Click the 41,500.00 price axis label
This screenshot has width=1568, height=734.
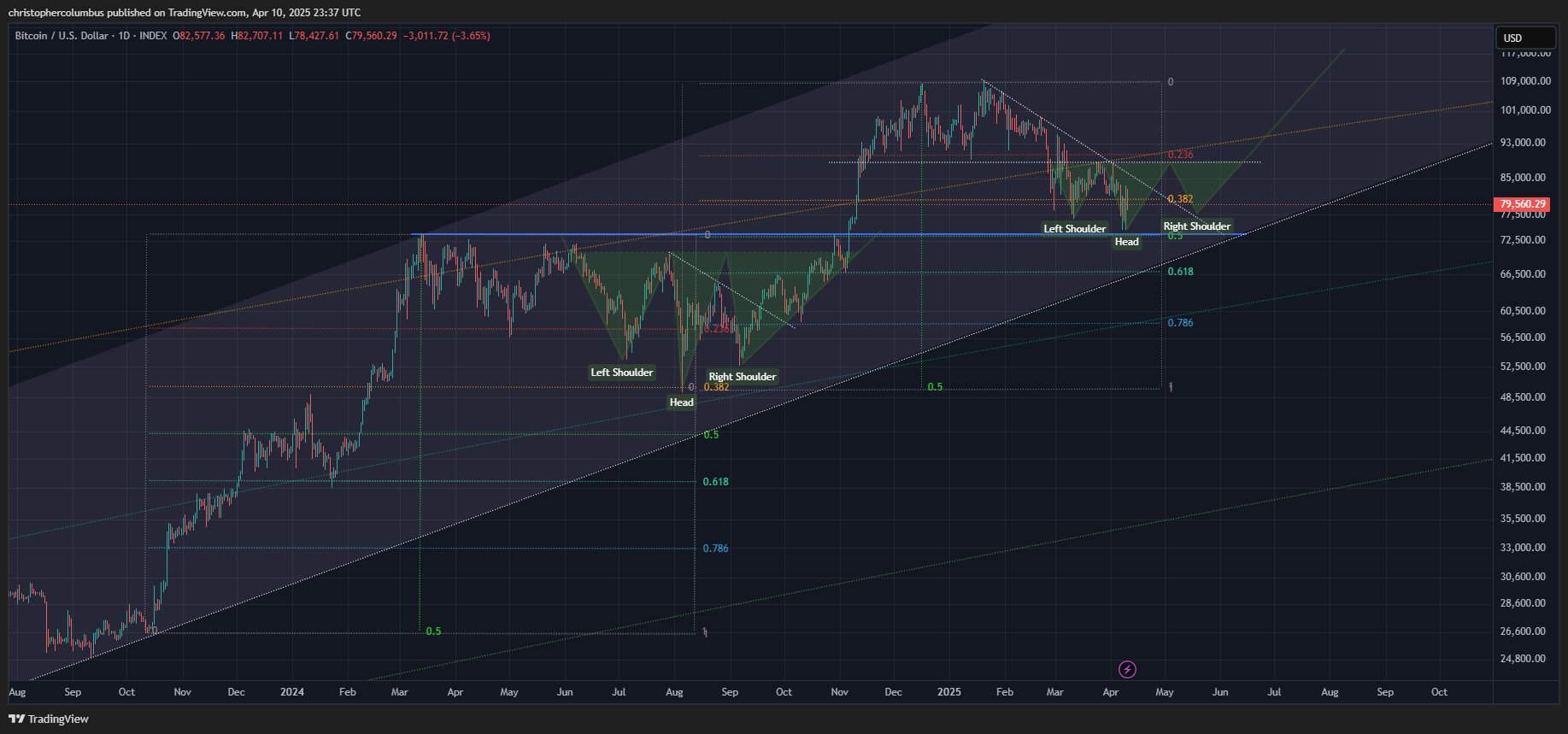coord(1524,458)
